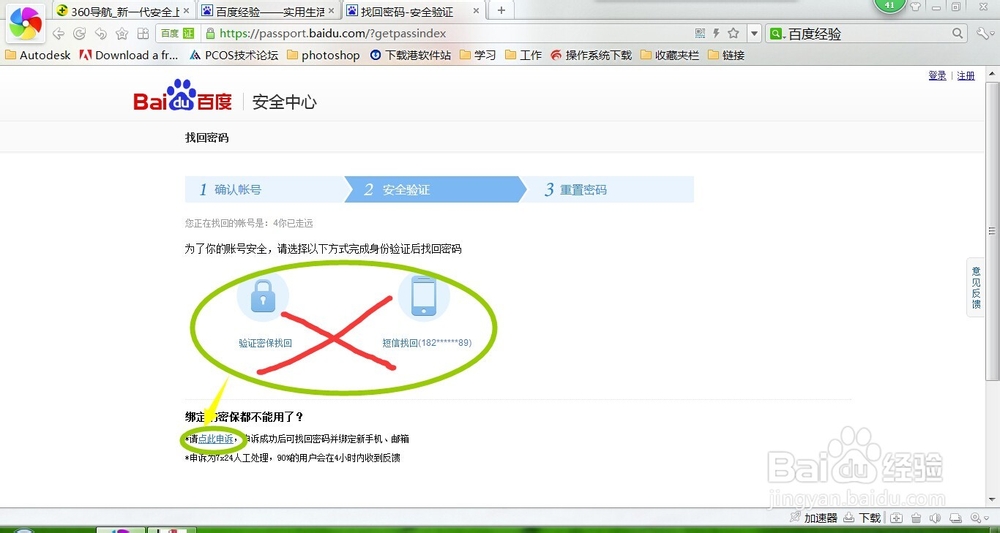Open the 加速器 accelerator in the status bar
1000x533 pixels.
(812, 518)
